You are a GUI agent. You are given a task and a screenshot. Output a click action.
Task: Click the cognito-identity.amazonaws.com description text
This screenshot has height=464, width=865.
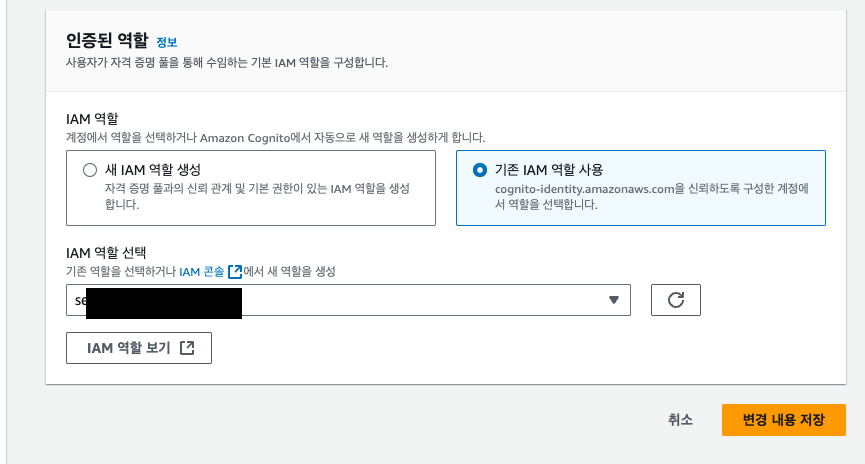pos(652,196)
